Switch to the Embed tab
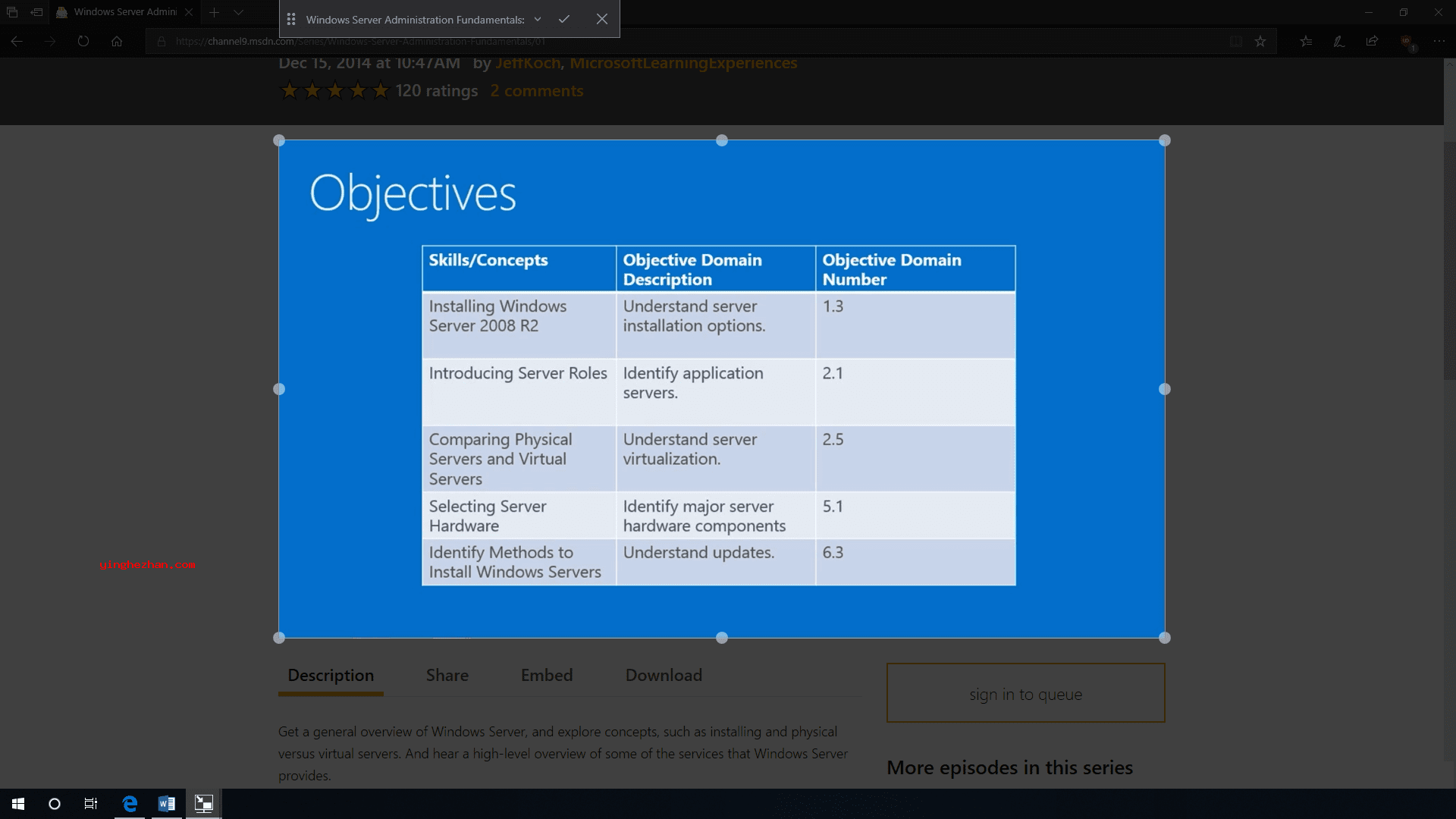The width and height of the screenshot is (1456, 819). (x=547, y=675)
